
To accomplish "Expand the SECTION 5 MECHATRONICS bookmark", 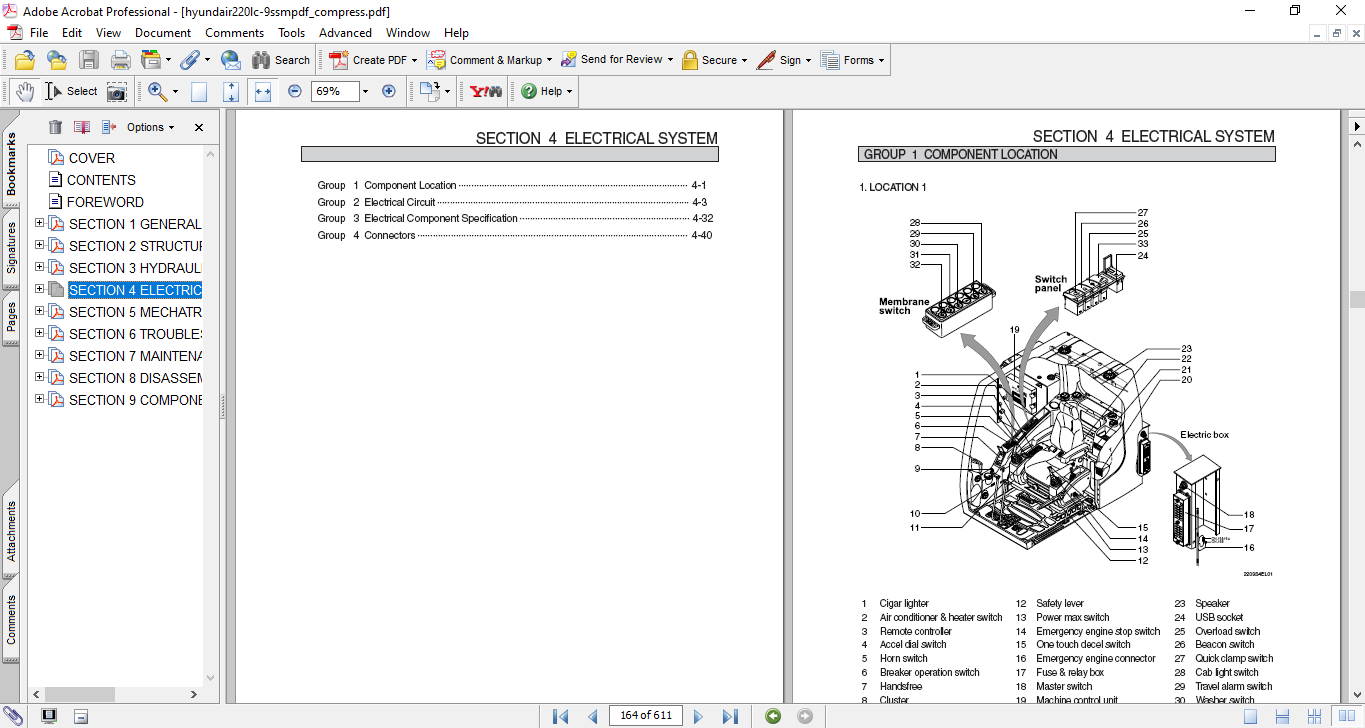I will [x=40, y=312].
